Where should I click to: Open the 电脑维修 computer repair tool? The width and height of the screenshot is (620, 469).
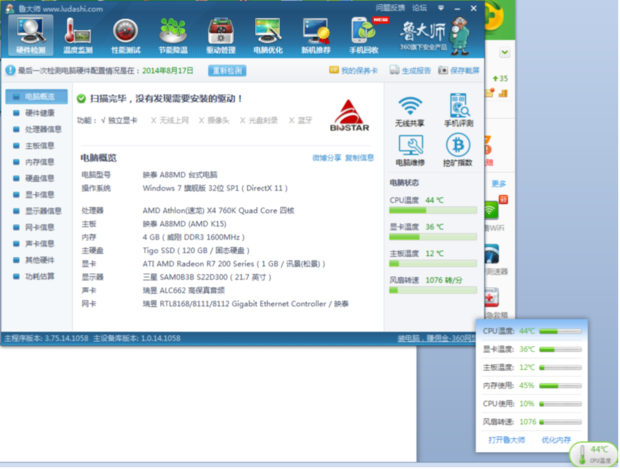click(x=410, y=150)
